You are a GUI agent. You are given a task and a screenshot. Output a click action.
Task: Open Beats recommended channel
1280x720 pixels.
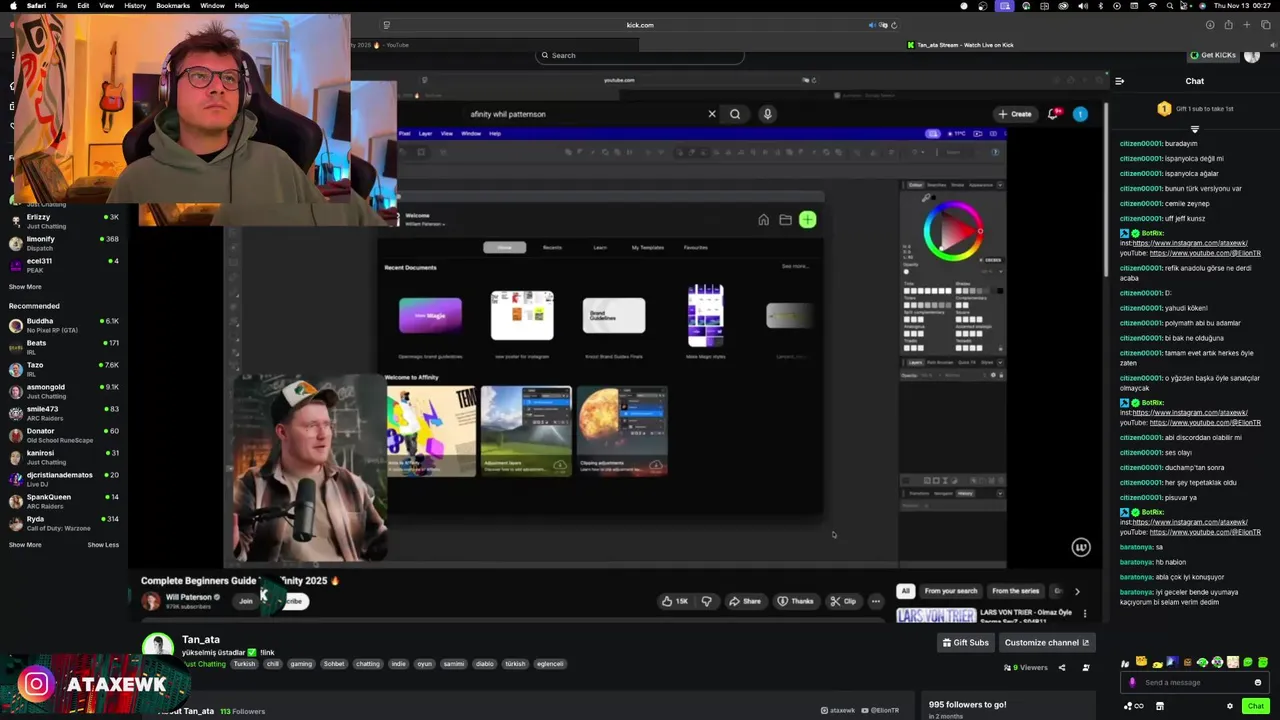tap(64, 347)
